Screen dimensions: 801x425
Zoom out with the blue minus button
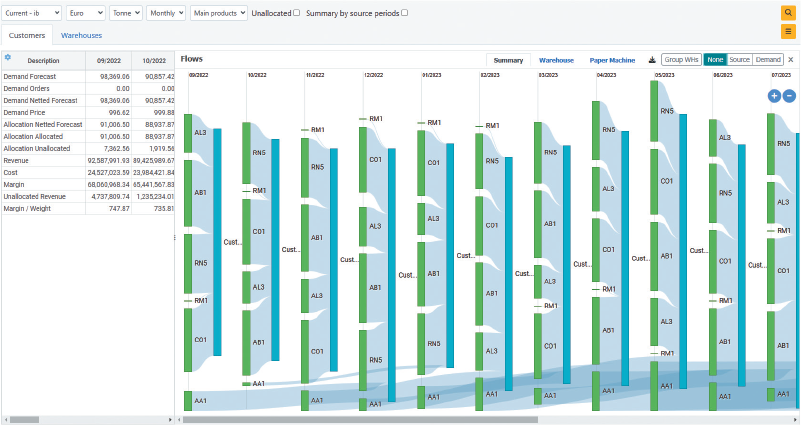(789, 96)
